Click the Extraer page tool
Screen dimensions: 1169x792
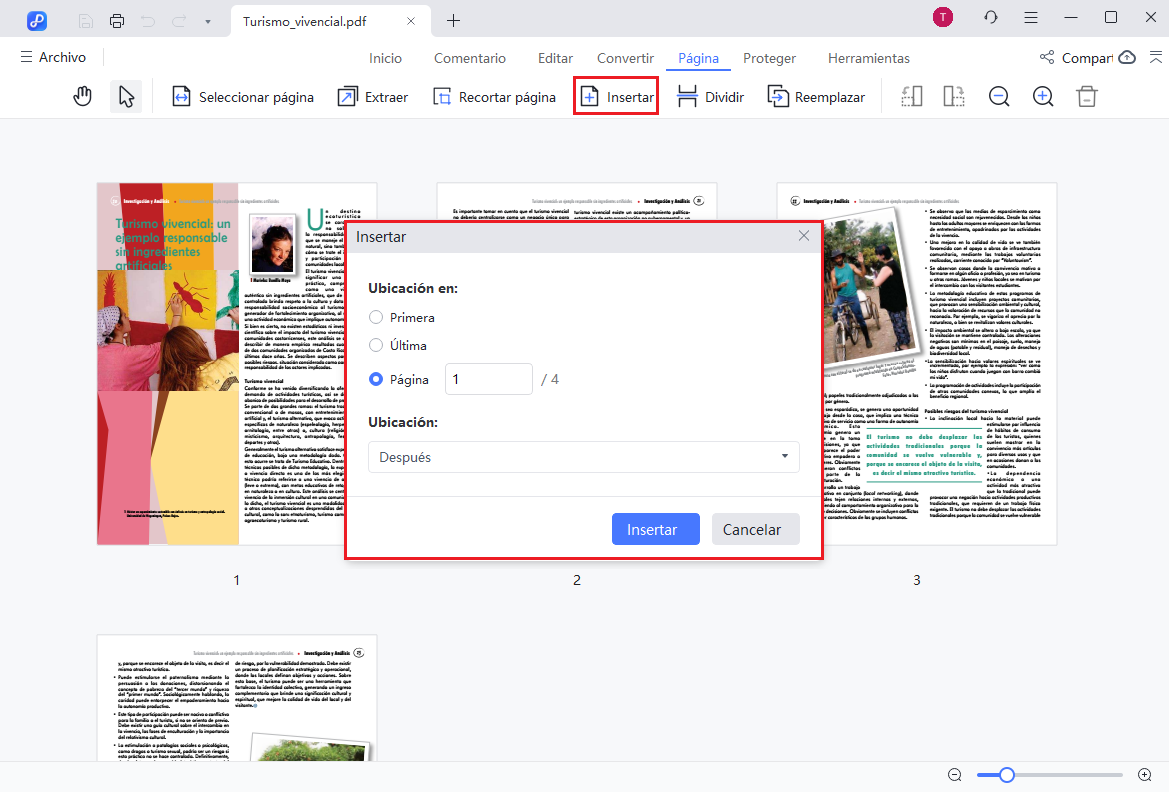(x=373, y=97)
